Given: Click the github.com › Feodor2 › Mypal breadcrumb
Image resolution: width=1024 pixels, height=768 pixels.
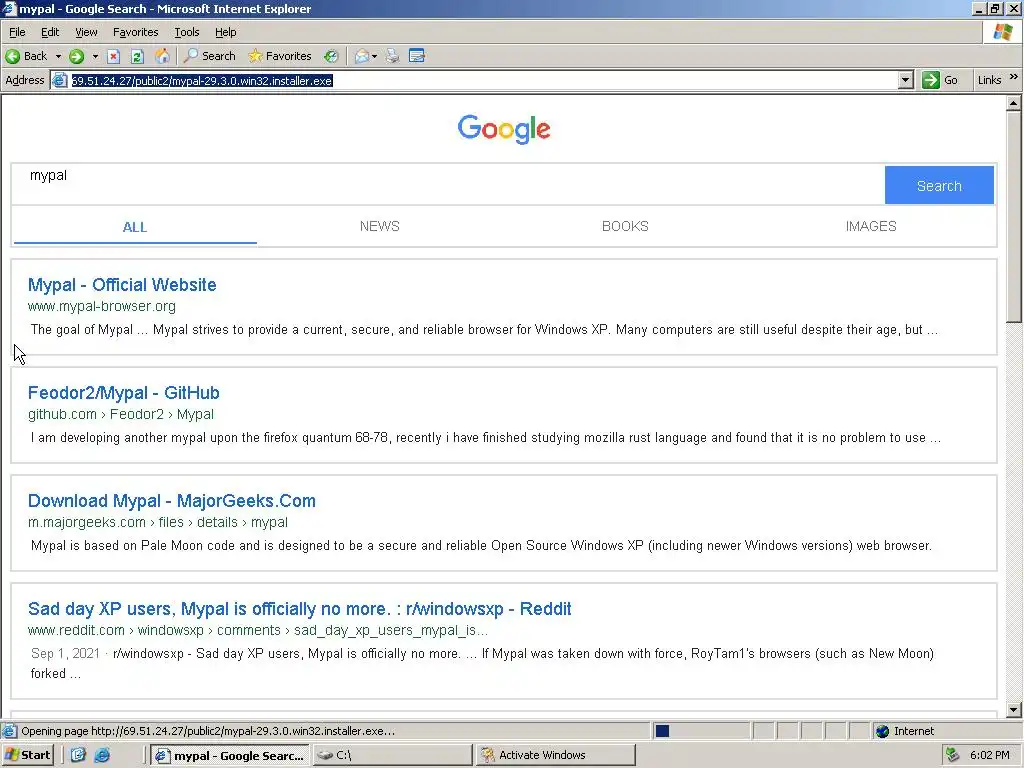Looking at the screenshot, I should [121, 414].
